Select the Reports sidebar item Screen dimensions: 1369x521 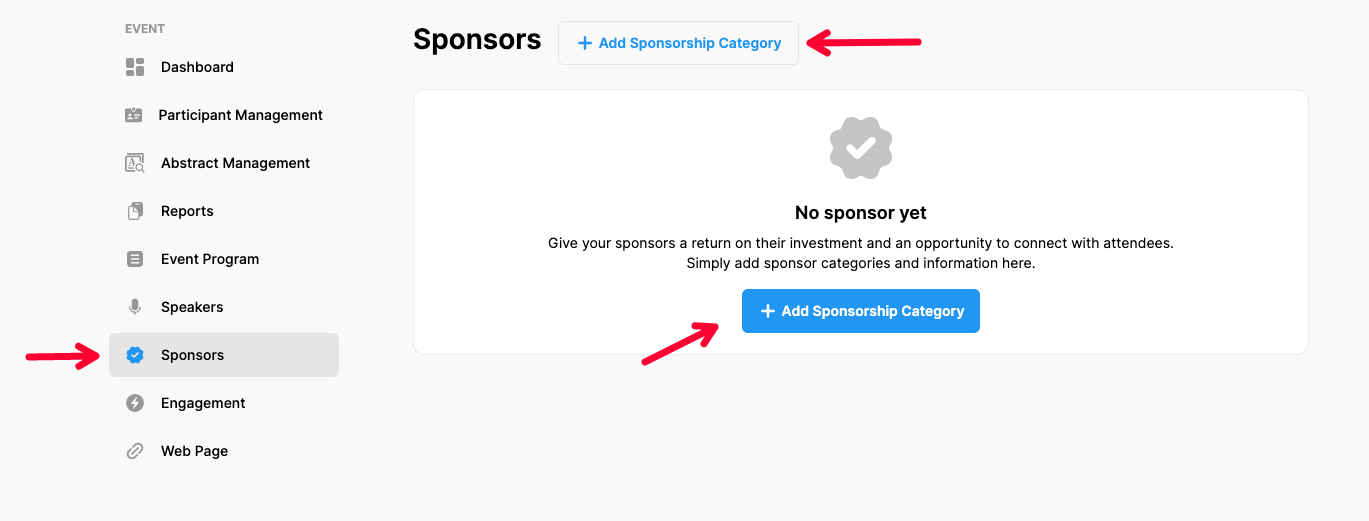point(187,211)
